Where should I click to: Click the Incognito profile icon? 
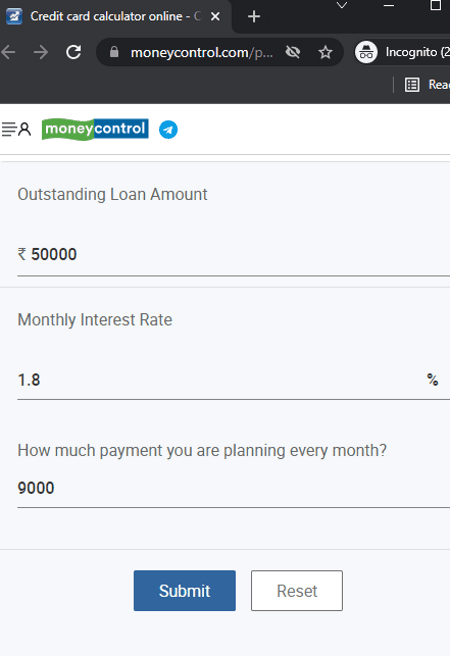click(366, 52)
